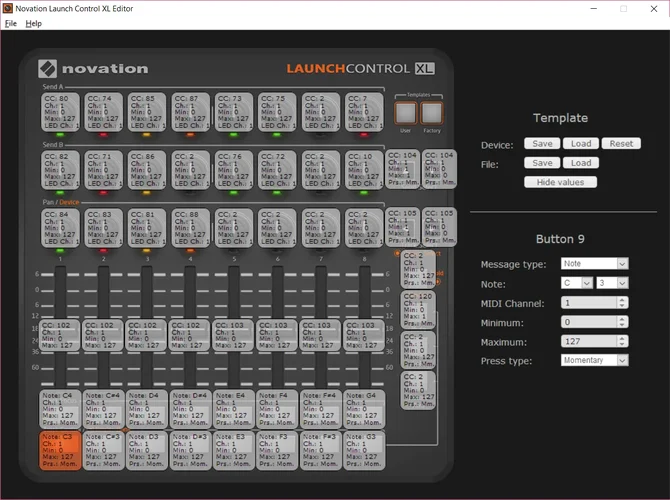Select the Pan knob CC 84
Screen dimensions: 670x500
coord(60,228)
